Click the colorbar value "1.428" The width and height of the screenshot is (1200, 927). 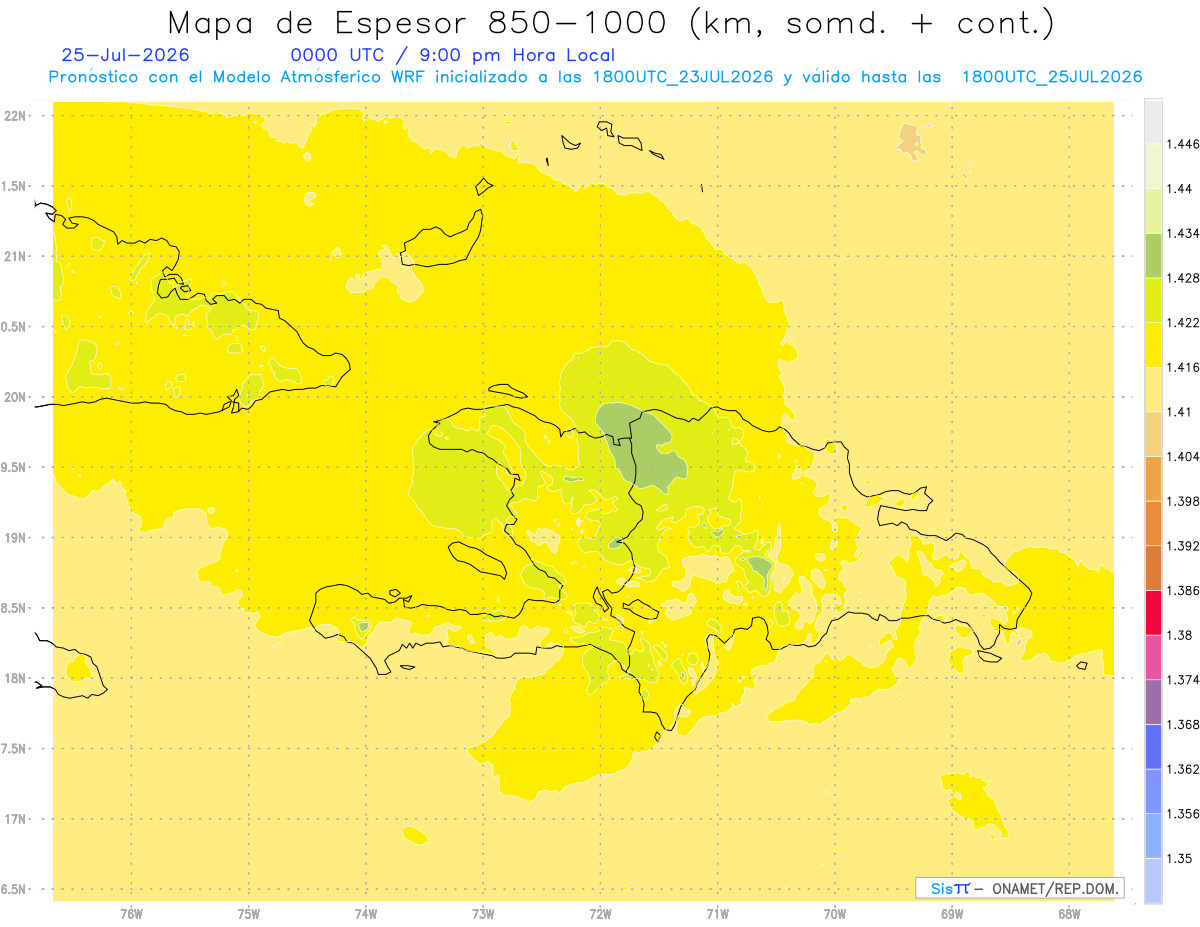pos(1185,278)
